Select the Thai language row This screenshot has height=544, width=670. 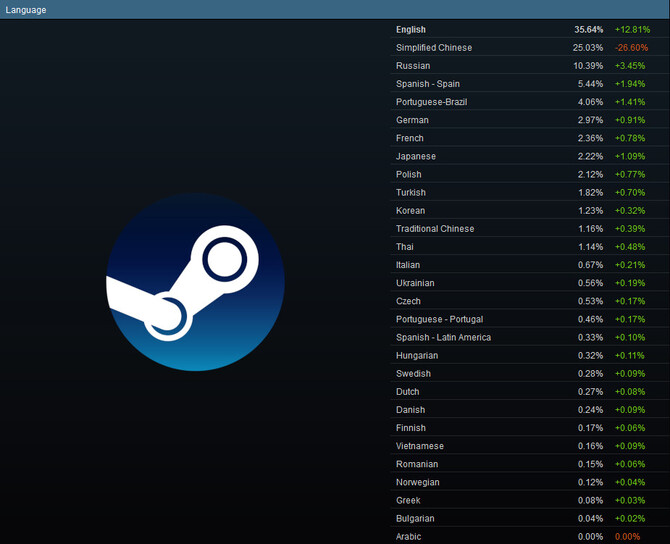[x=530, y=247]
